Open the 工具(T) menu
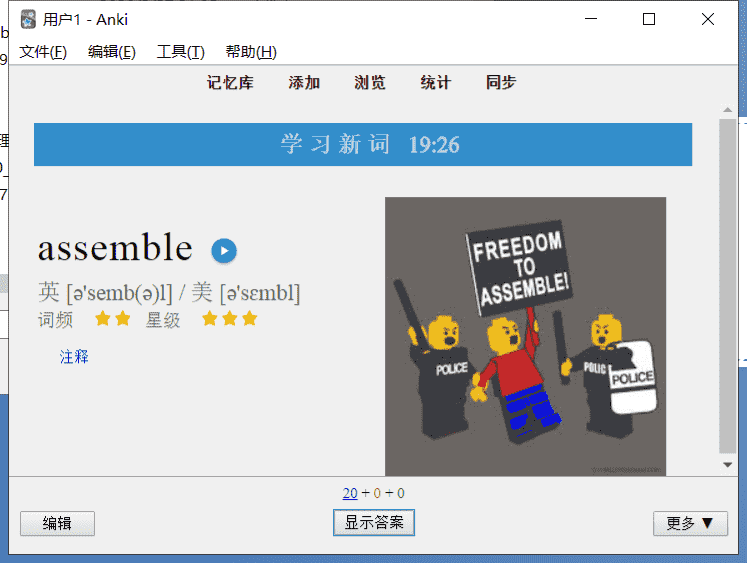Image resolution: width=747 pixels, height=563 pixels. pos(181,52)
